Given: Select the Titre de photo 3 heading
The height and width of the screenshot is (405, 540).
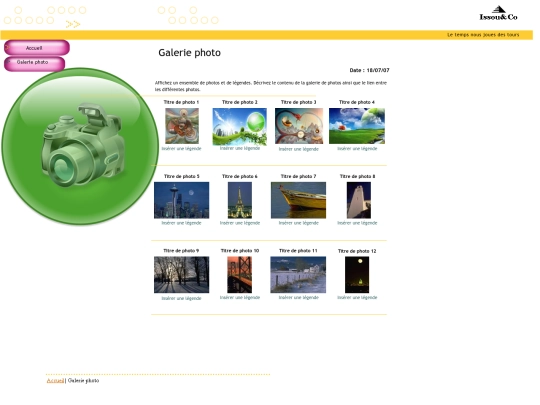Looking at the screenshot, I should click(x=299, y=102).
